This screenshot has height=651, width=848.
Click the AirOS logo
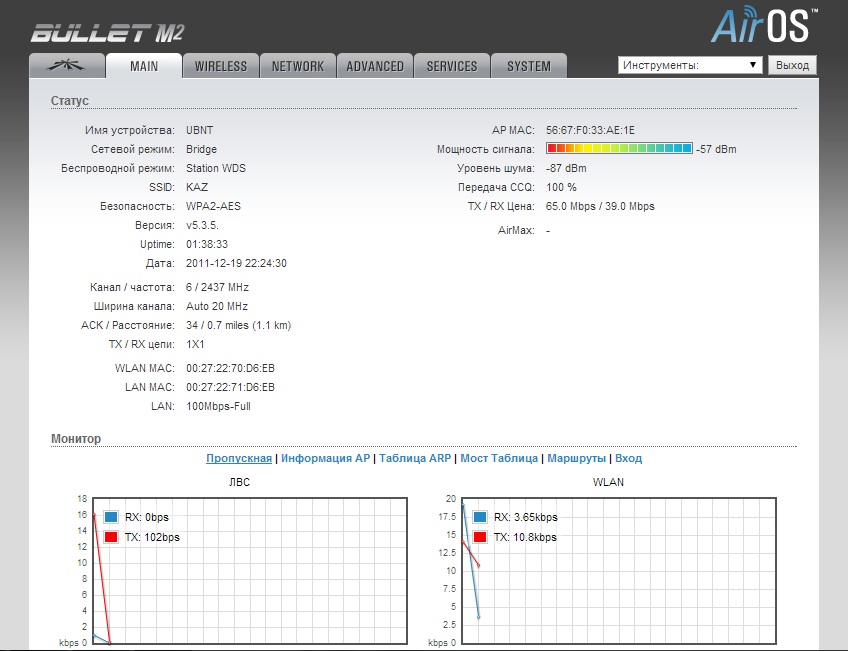[x=764, y=24]
